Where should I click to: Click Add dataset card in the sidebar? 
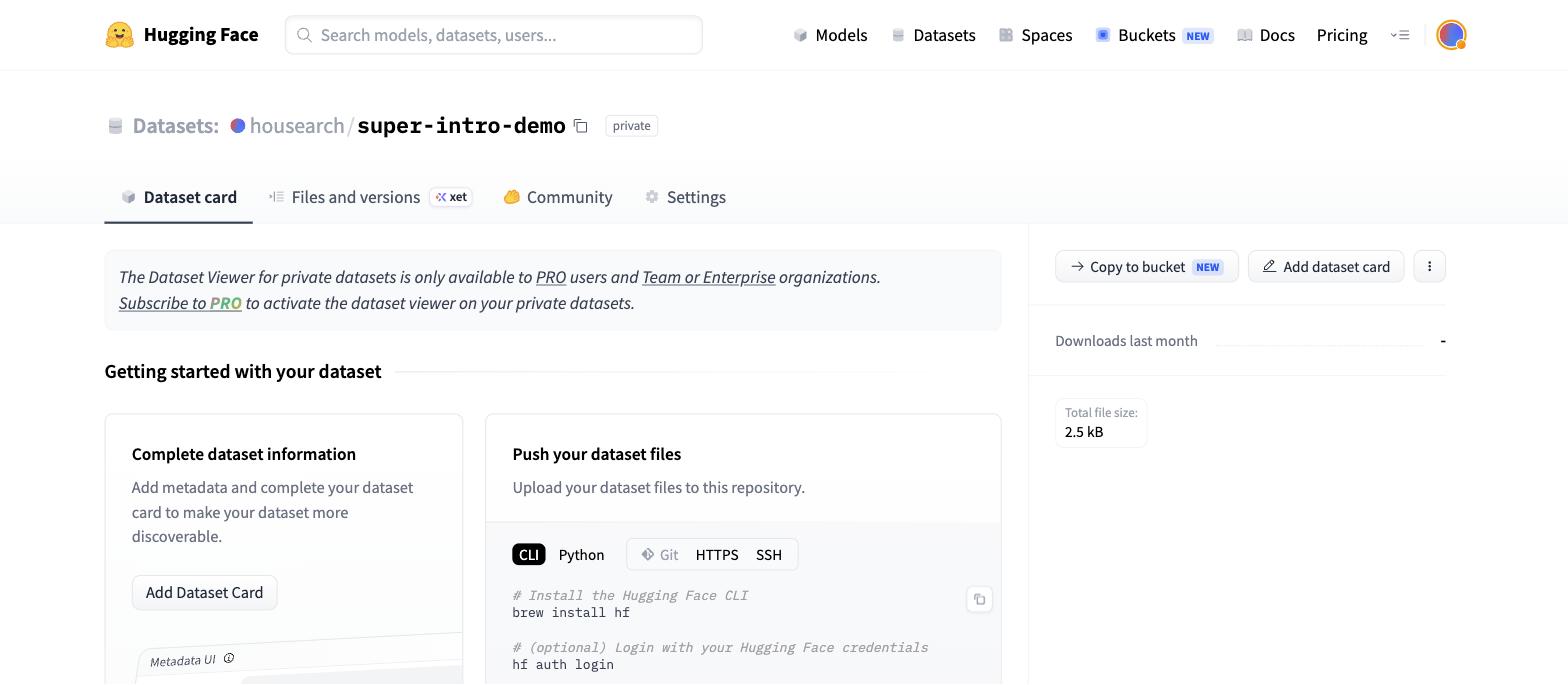pos(1326,267)
